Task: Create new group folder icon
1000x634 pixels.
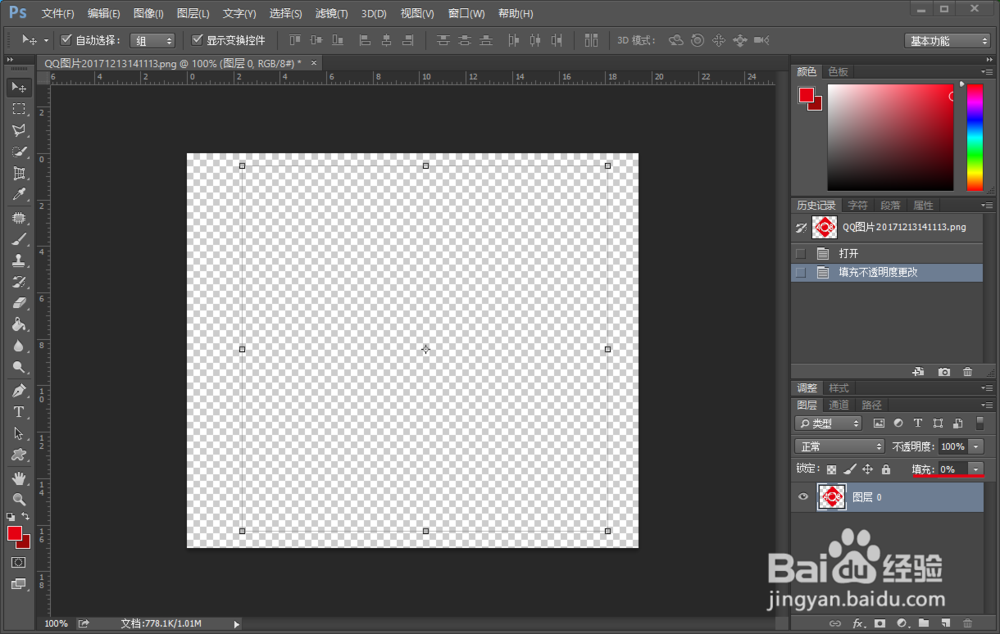Action: [x=923, y=623]
